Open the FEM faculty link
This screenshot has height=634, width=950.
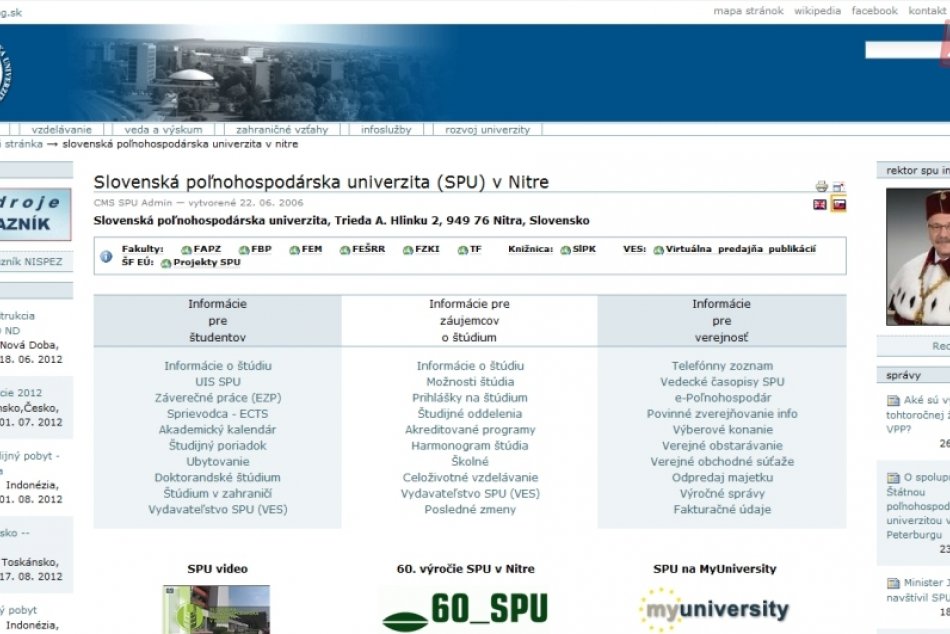[311, 249]
